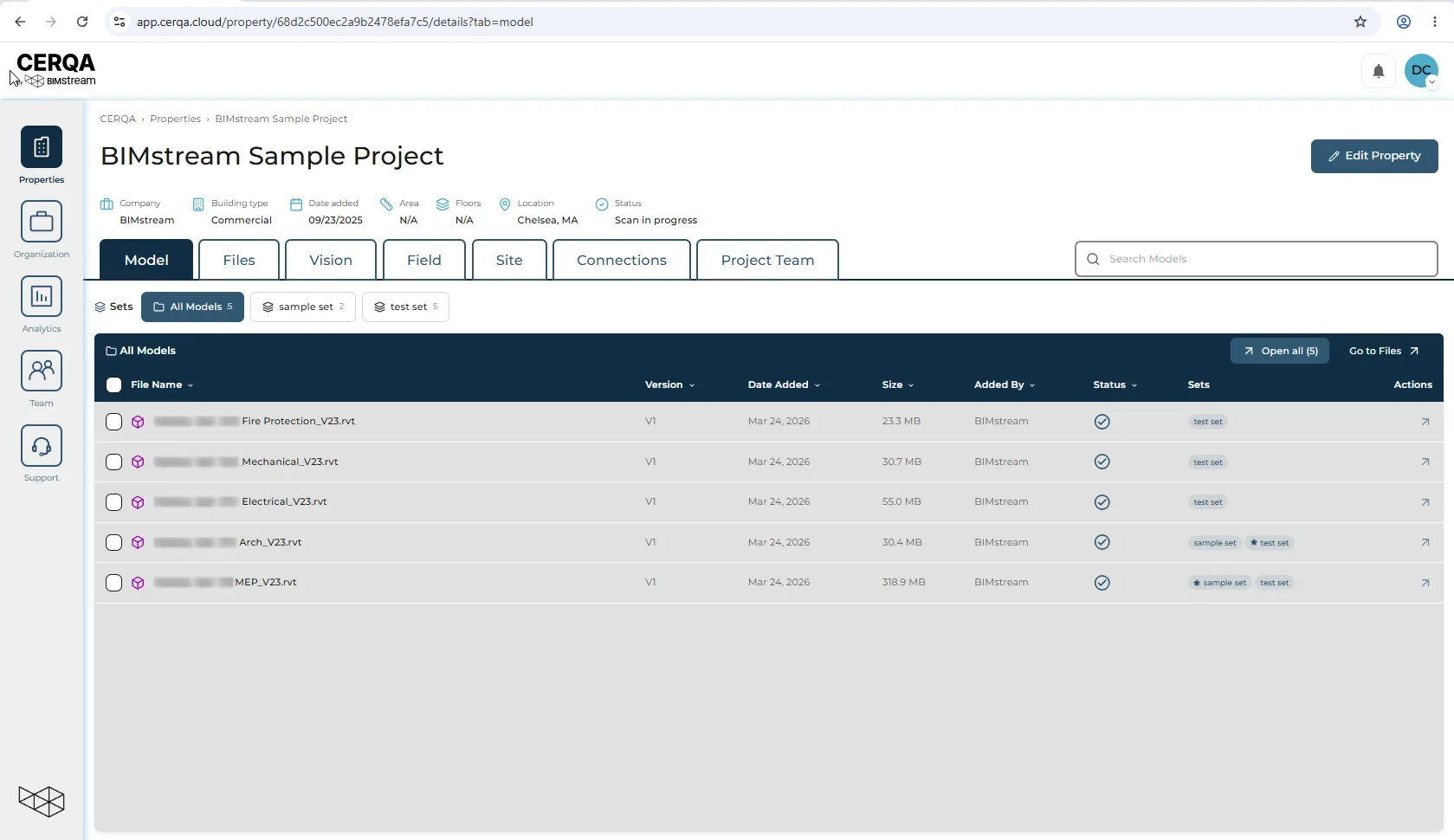Click the Edit Property button

[x=1374, y=156]
